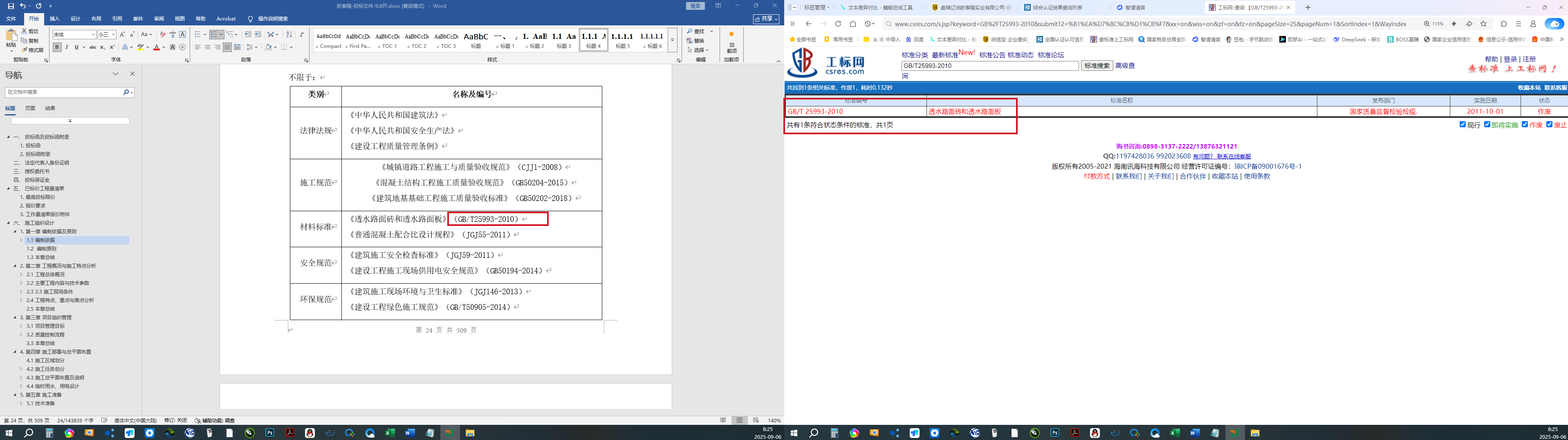
Task: Clear all formatting with the eraser icon
Action: 162,35
